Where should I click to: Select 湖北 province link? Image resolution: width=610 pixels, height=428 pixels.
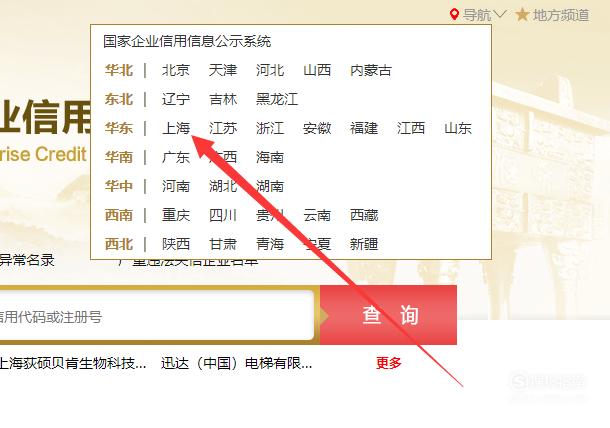tap(223, 186)
